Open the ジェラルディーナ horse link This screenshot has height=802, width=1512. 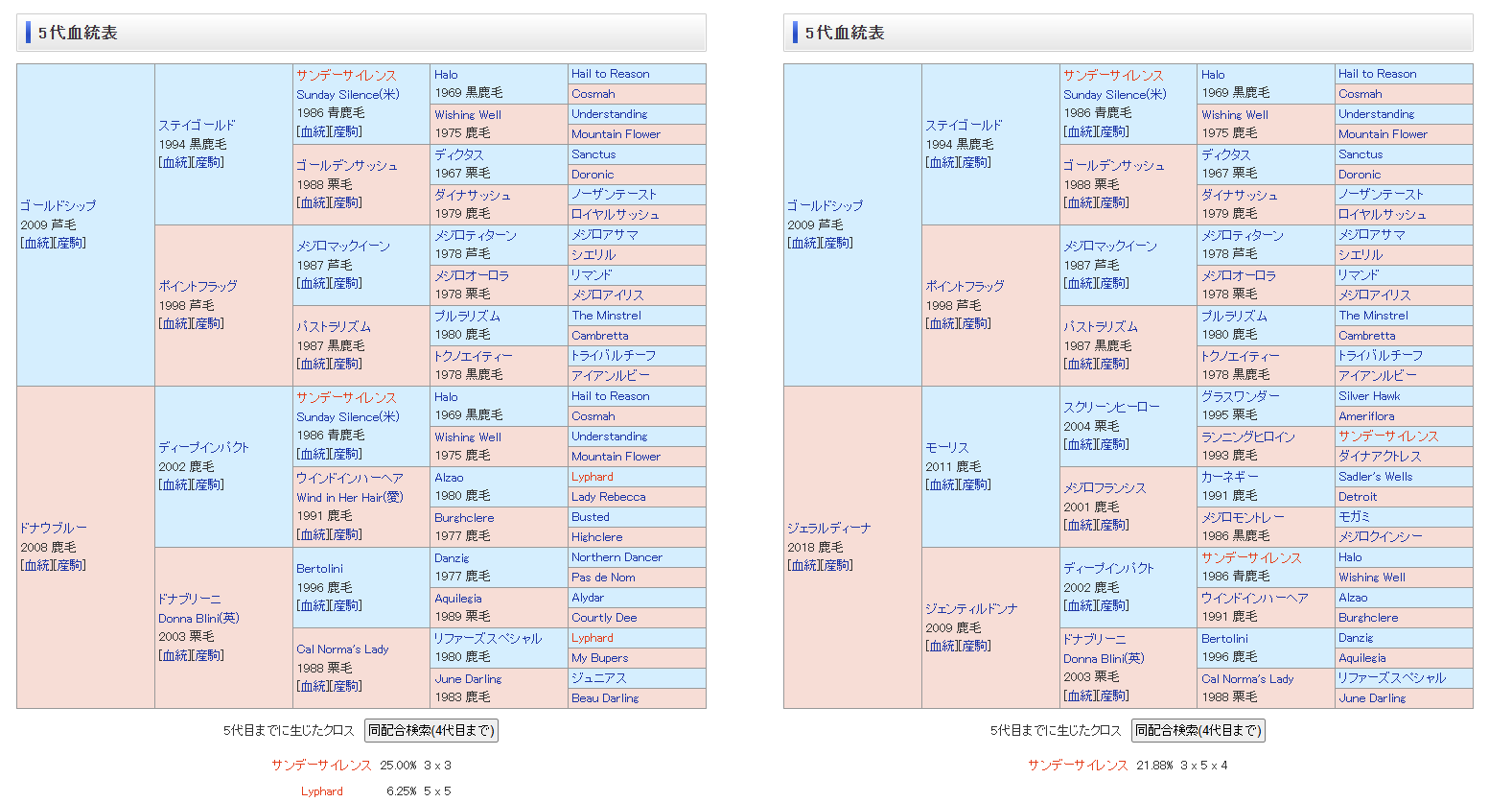point(828,528)
